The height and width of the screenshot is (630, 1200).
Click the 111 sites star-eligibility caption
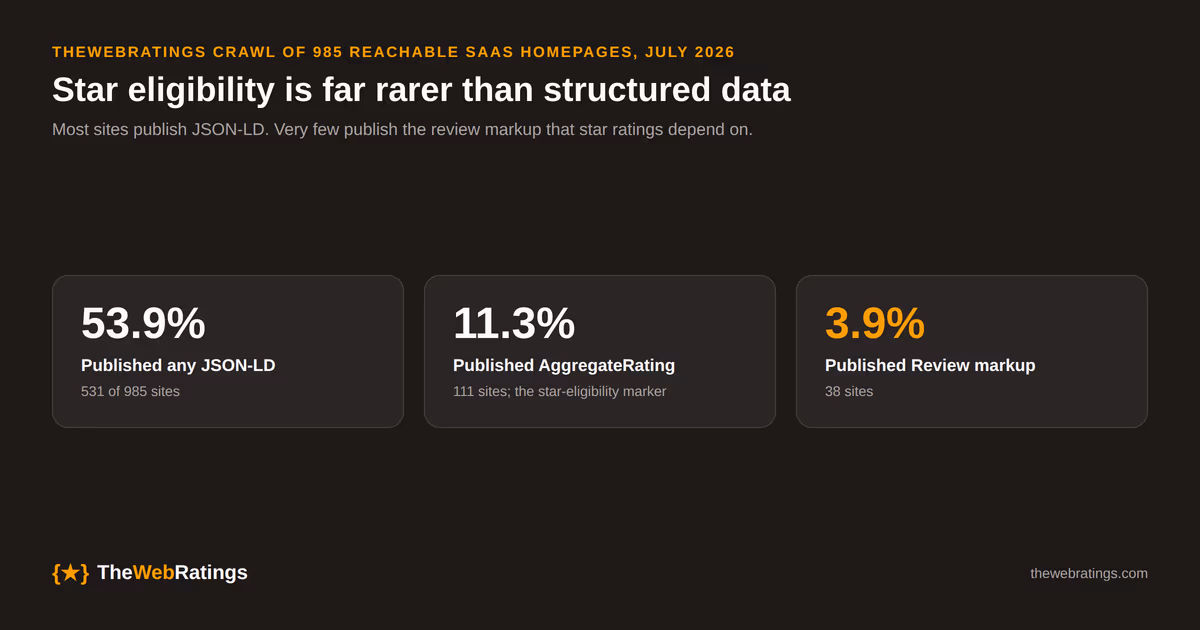559,392
